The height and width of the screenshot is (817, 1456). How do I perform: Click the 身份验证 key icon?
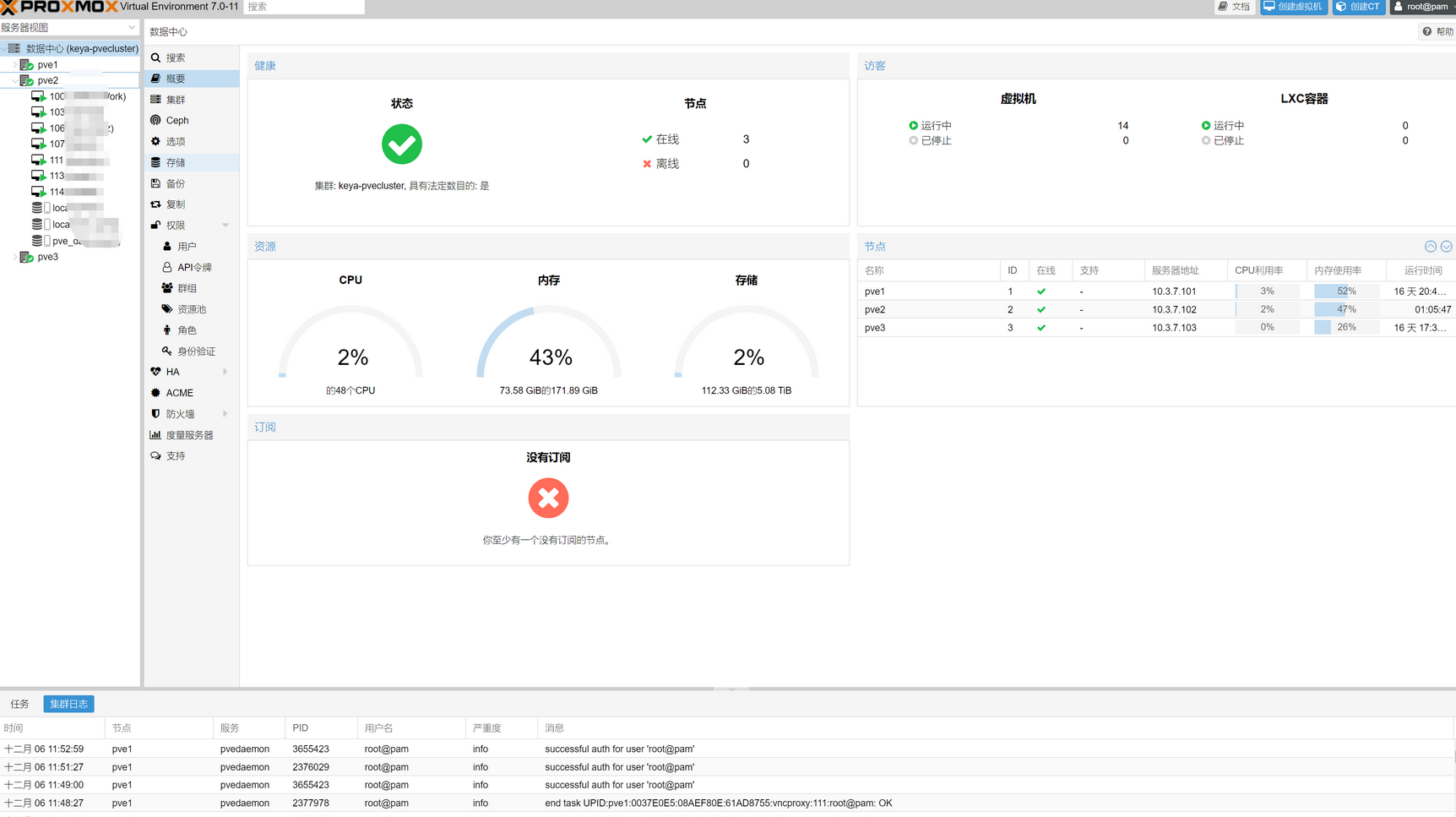click(167, 351)
